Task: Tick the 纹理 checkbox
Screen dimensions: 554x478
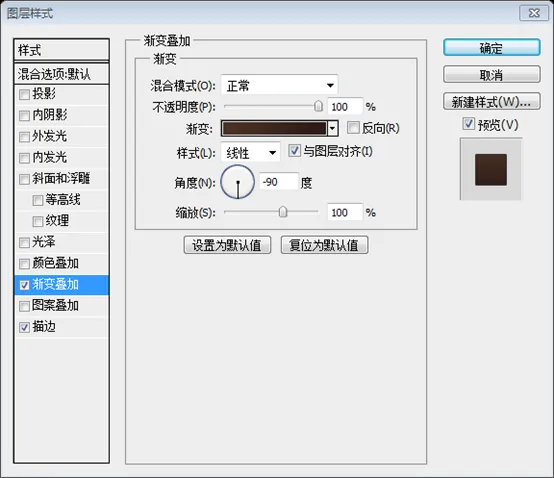Action: [37, 222]
